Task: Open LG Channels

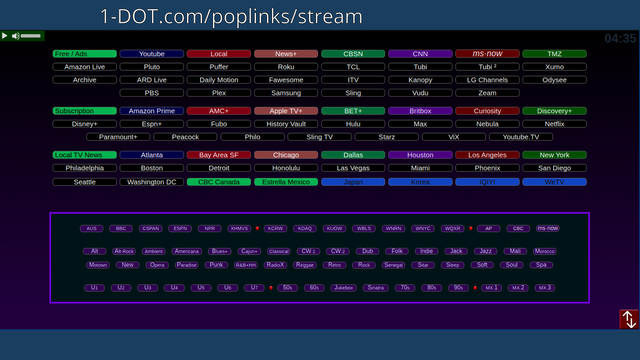Action: (487, 80)
